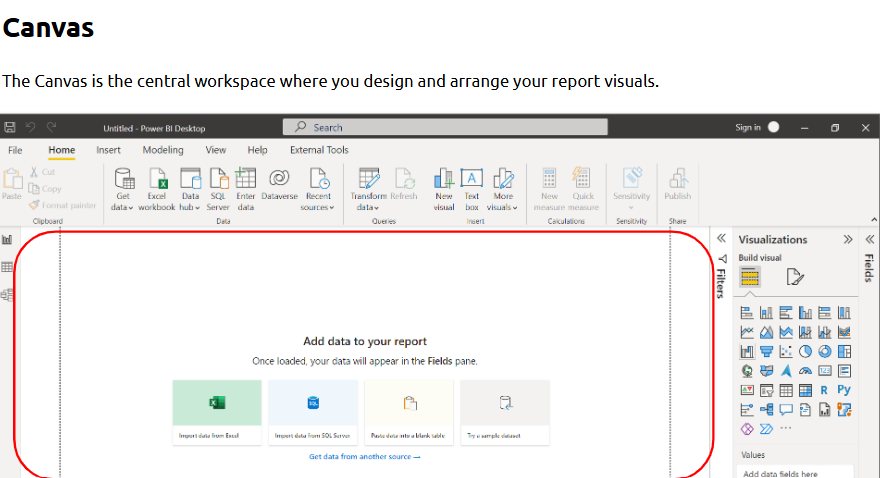Viewport: 880px width, 478px height.
Task: Select the Stacked column chart visual
Action: [766, 312]
